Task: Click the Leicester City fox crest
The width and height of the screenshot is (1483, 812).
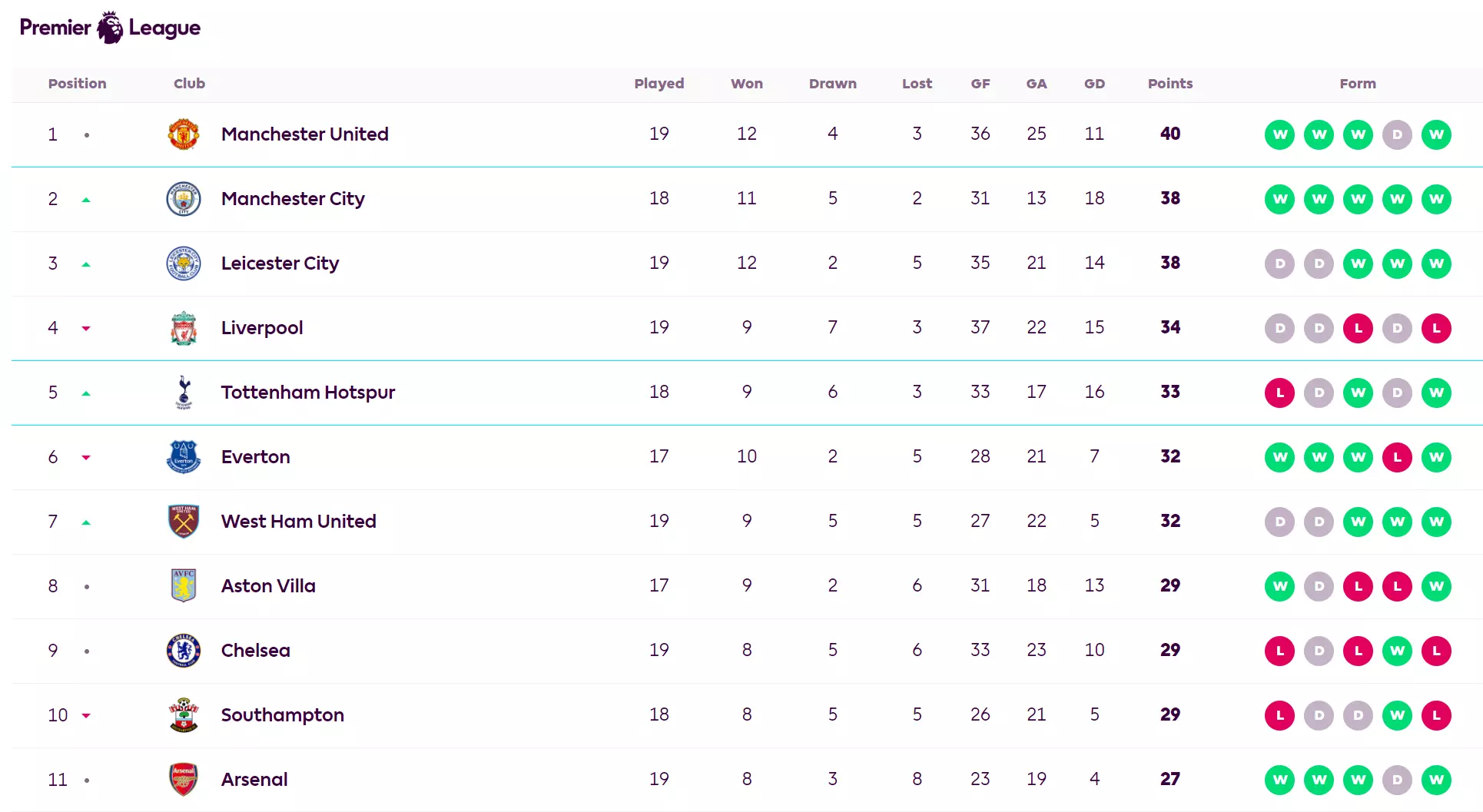Action: tap(184, 263)
